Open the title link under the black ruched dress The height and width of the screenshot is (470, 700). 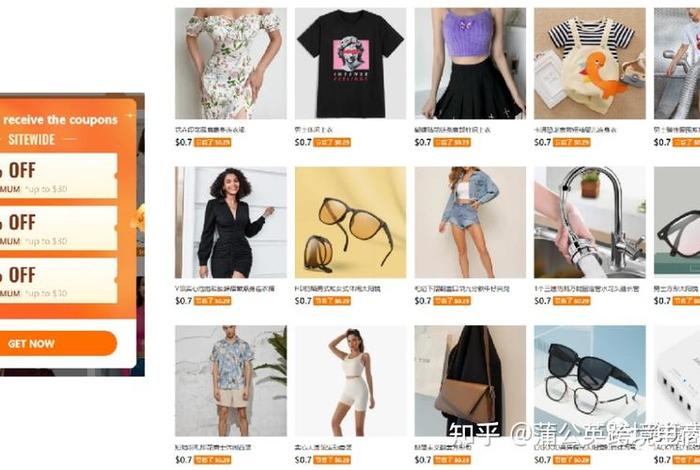225,289
